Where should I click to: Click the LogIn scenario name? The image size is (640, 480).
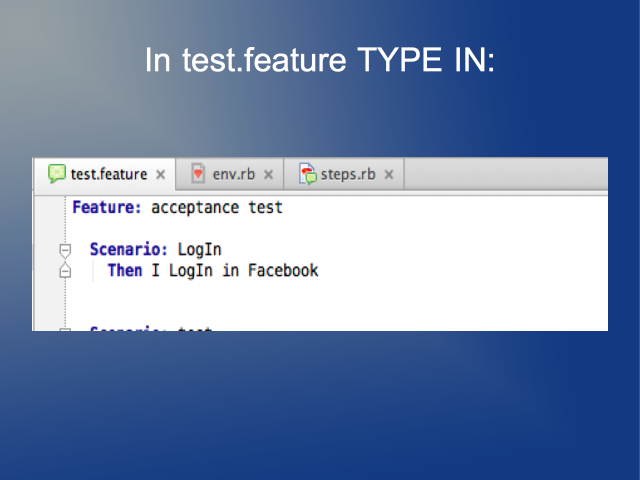coord(200,250)
